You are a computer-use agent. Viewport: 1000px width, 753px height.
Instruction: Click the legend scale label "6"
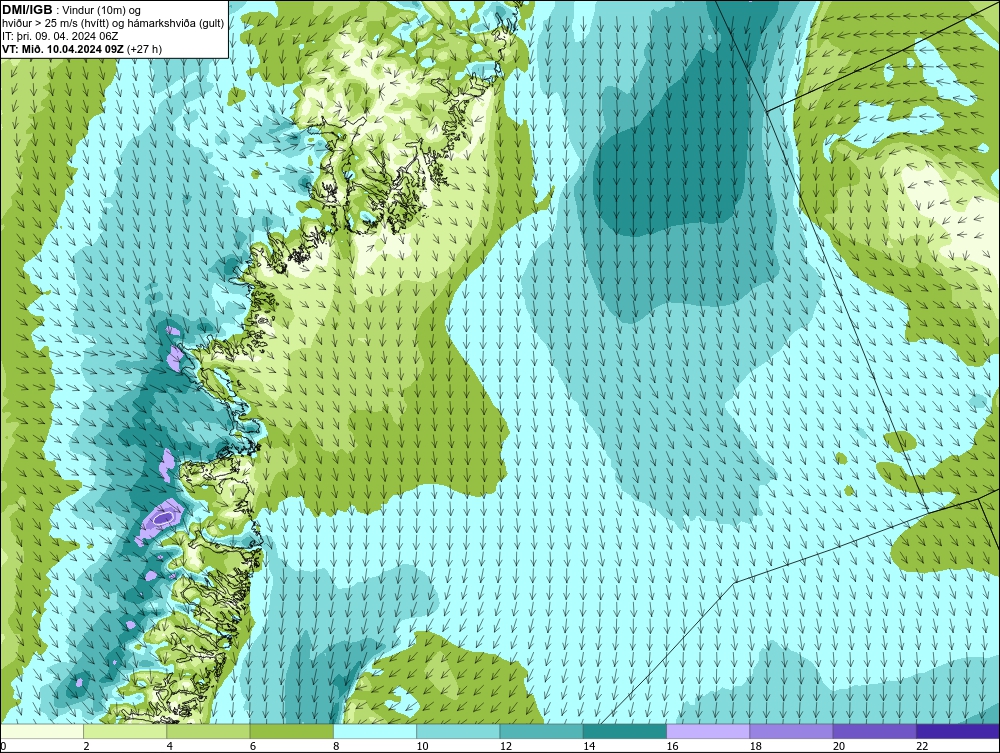[x=253, y=747]
